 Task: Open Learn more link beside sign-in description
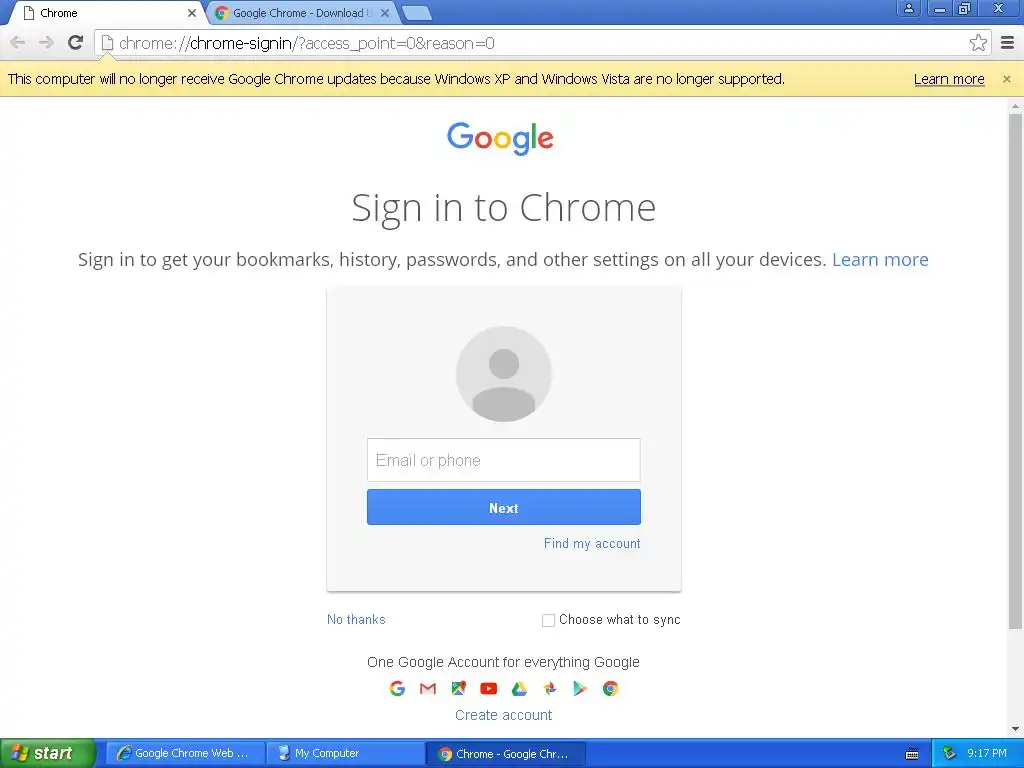(880, 259)
